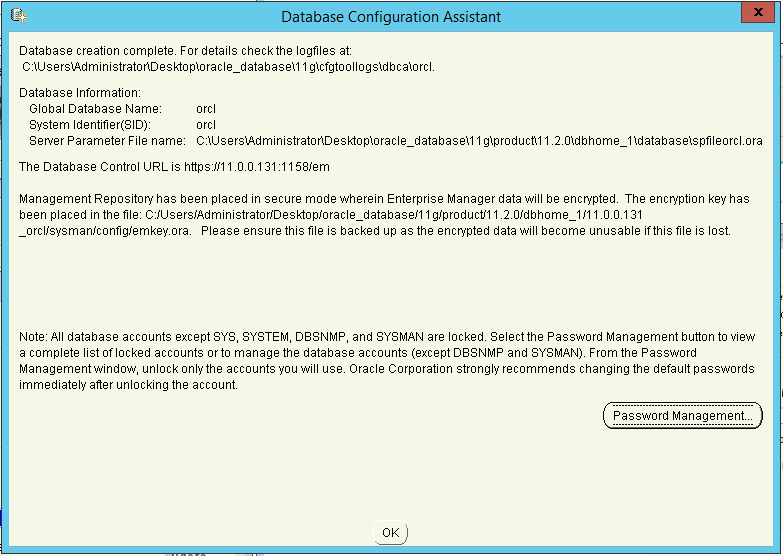
Task: Click the System Identifier(SID) value orcl
Action: pos(206,125)
